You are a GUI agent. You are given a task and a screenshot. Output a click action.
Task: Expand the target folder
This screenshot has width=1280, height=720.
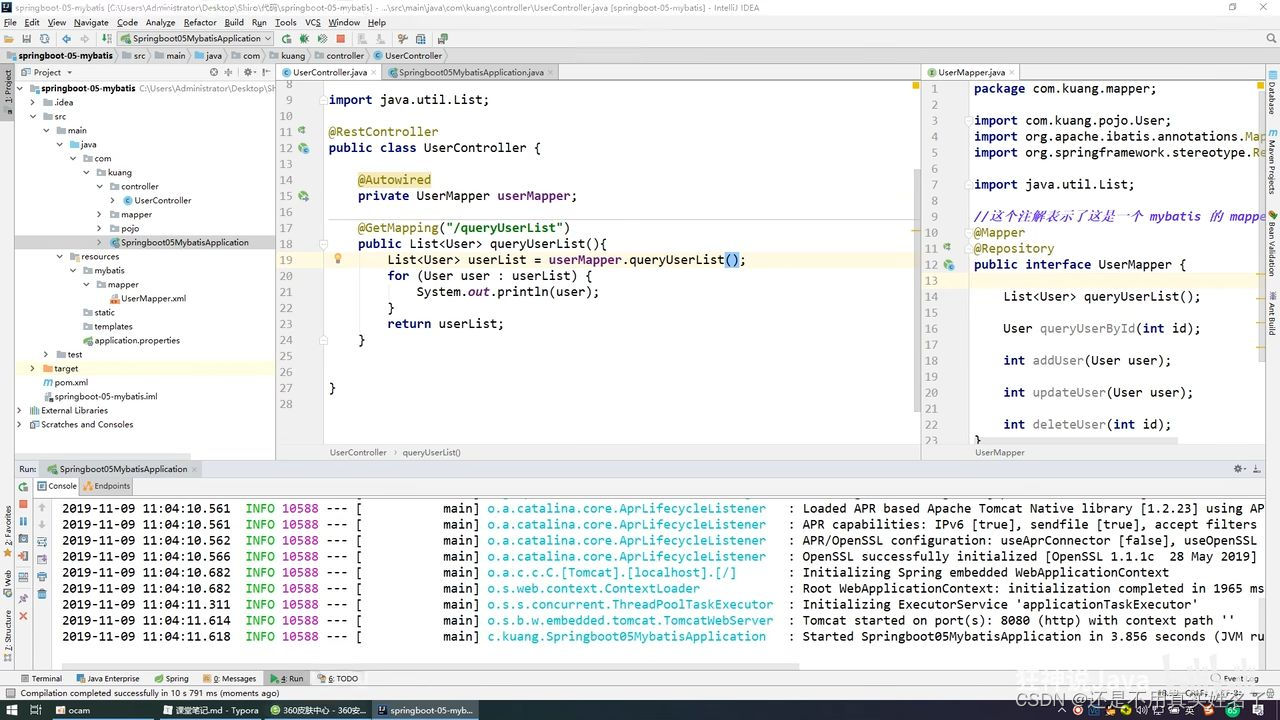33,368
